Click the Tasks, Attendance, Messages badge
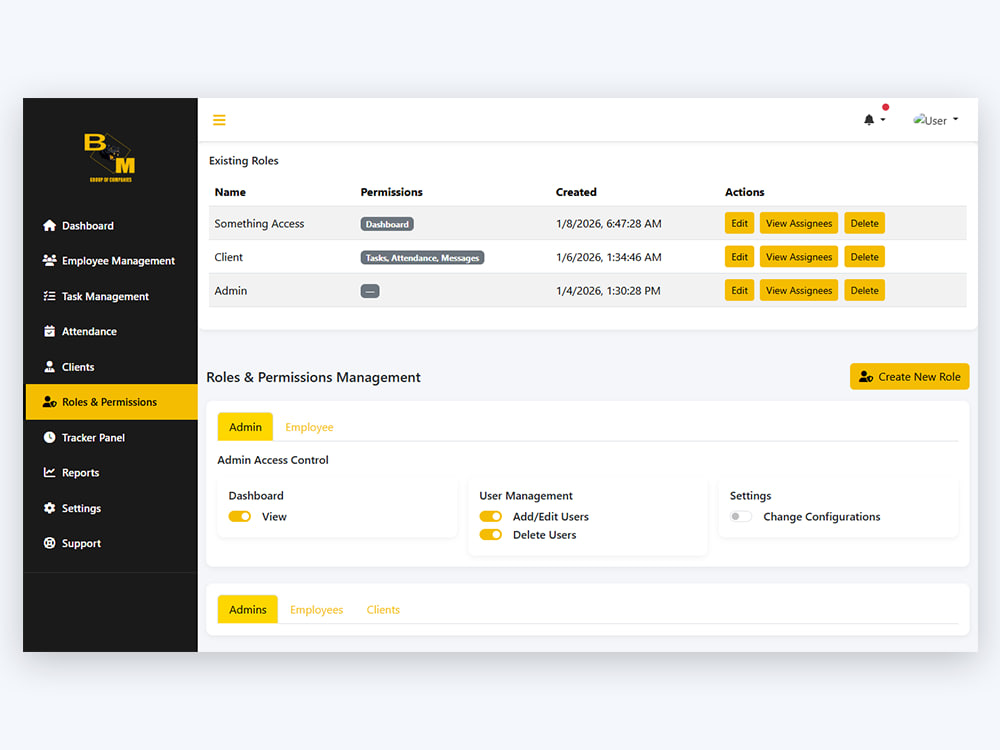 (422, 258)
